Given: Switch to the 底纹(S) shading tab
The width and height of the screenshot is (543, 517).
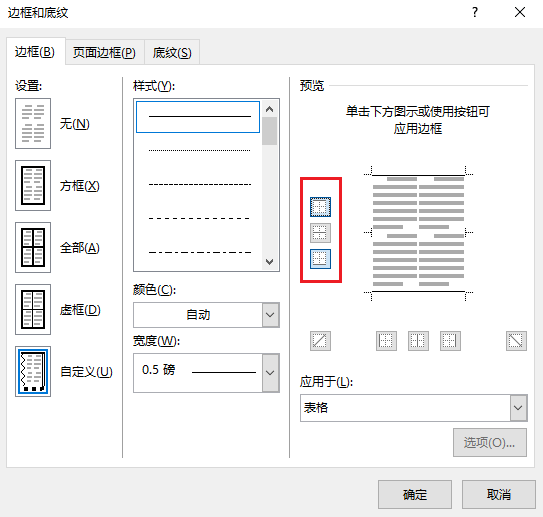Looking at the screenshot, I should pos(172,53).
